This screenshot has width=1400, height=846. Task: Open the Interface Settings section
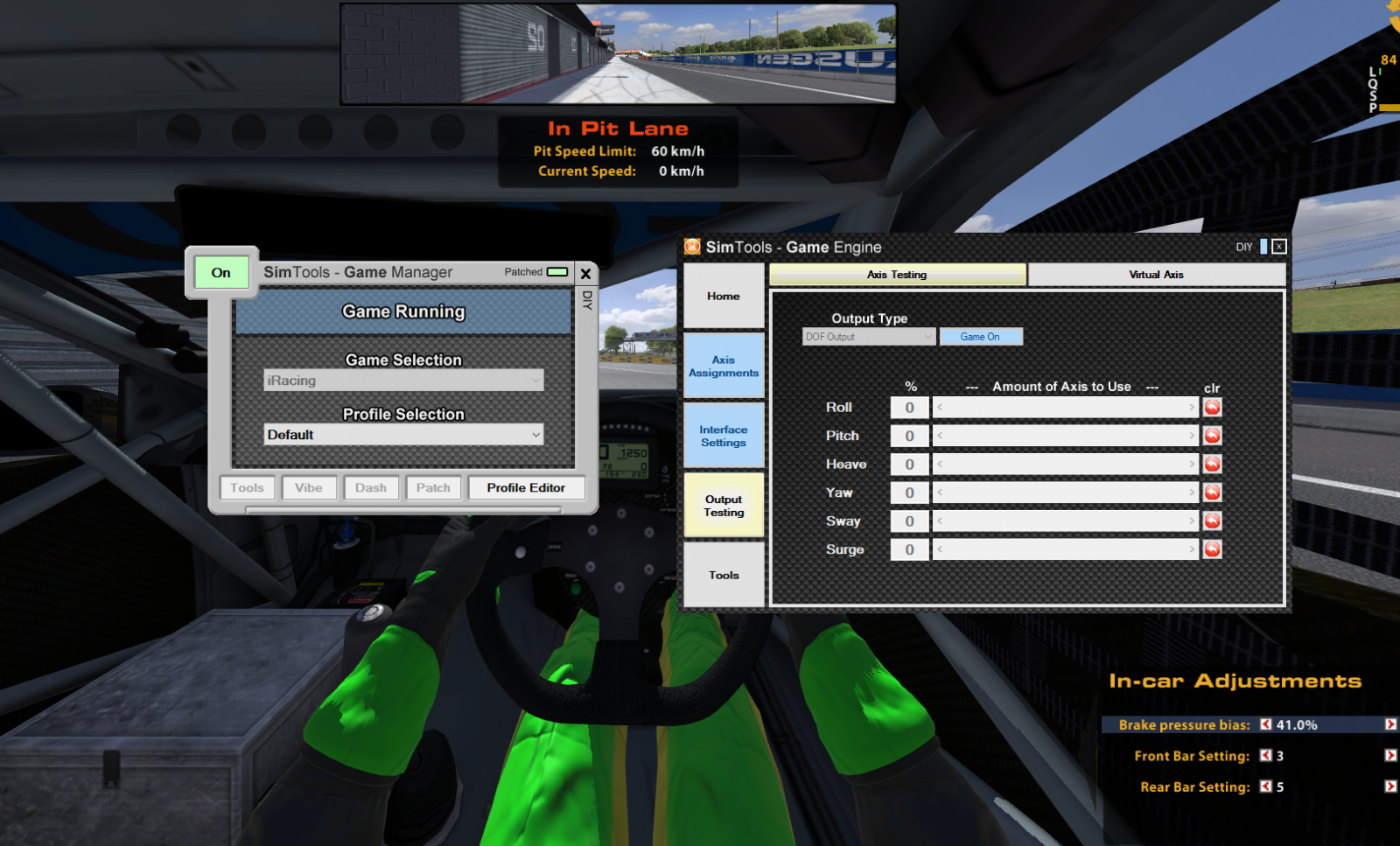tap(724, 436)
